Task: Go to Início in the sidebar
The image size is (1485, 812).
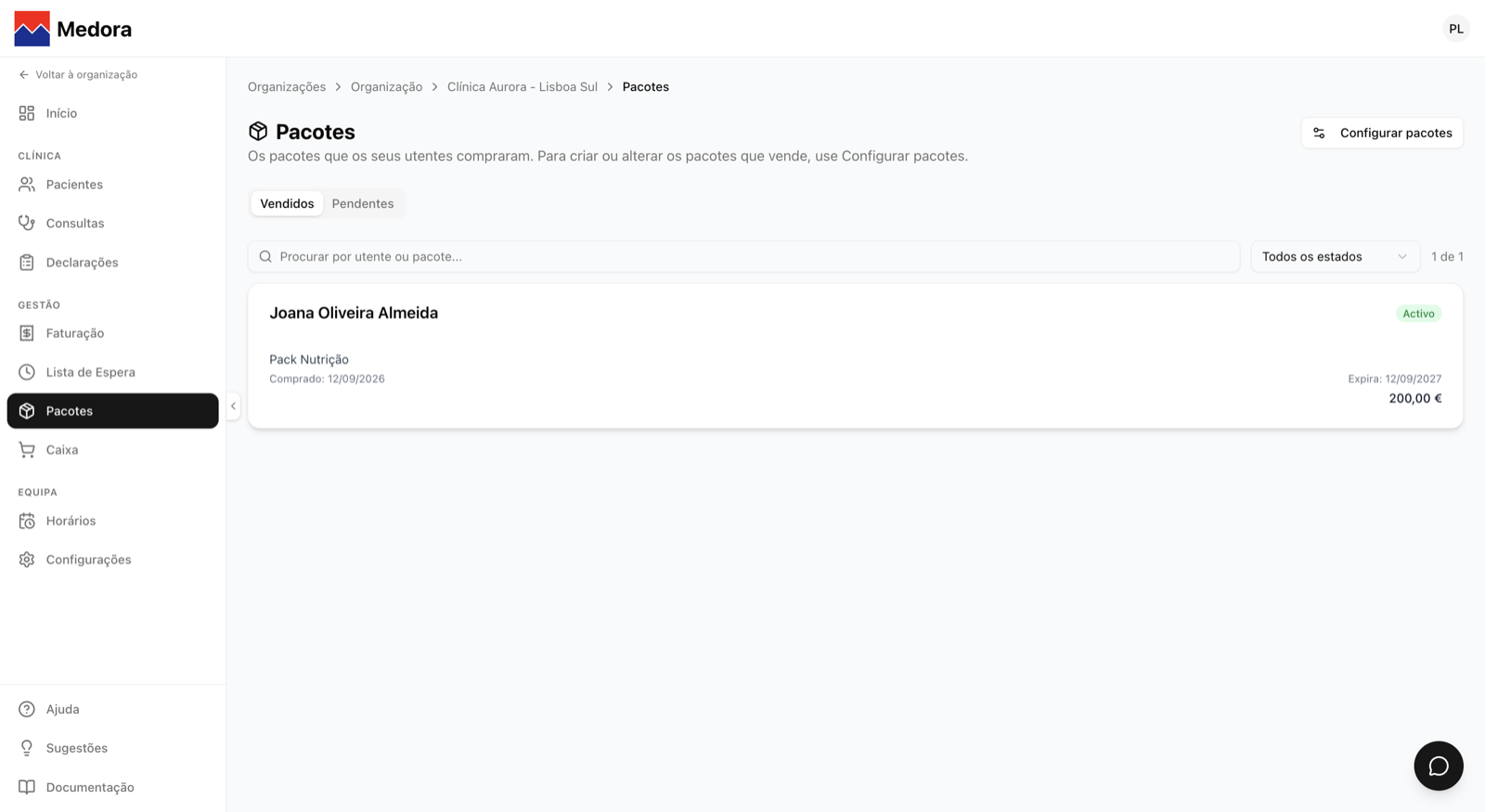Action: point(113,113)
